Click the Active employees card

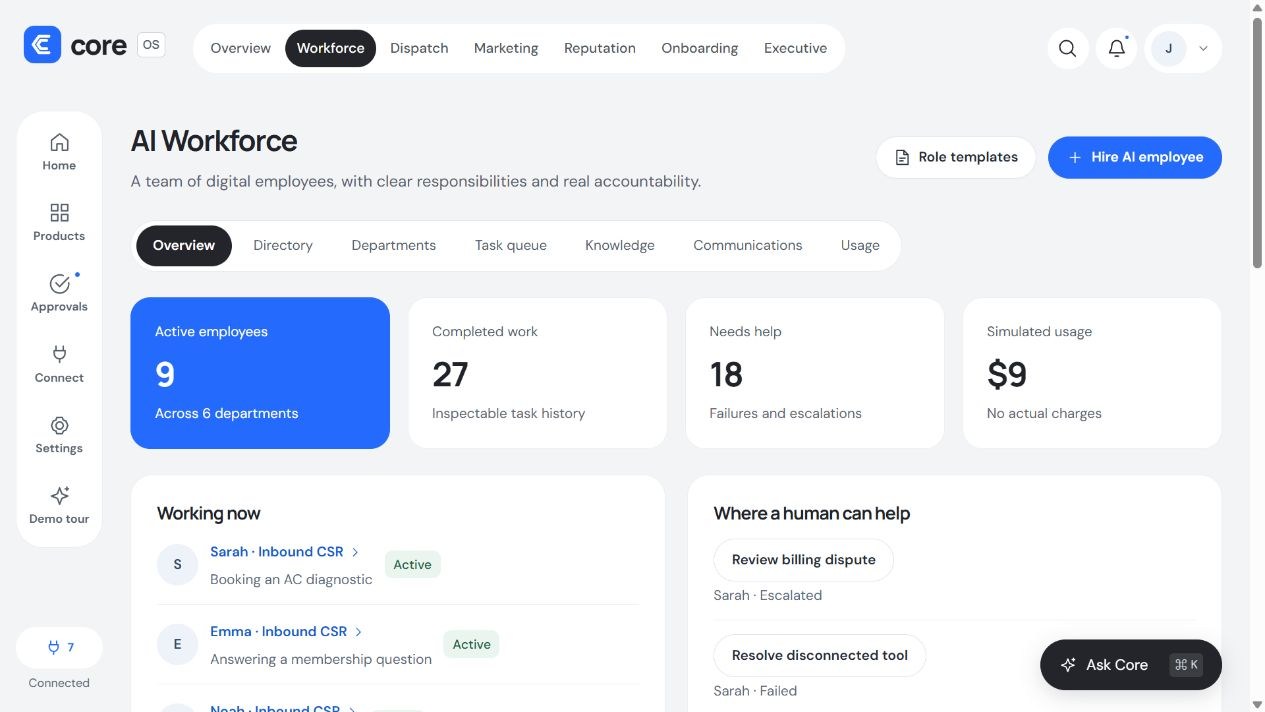(x=260, y=373)
